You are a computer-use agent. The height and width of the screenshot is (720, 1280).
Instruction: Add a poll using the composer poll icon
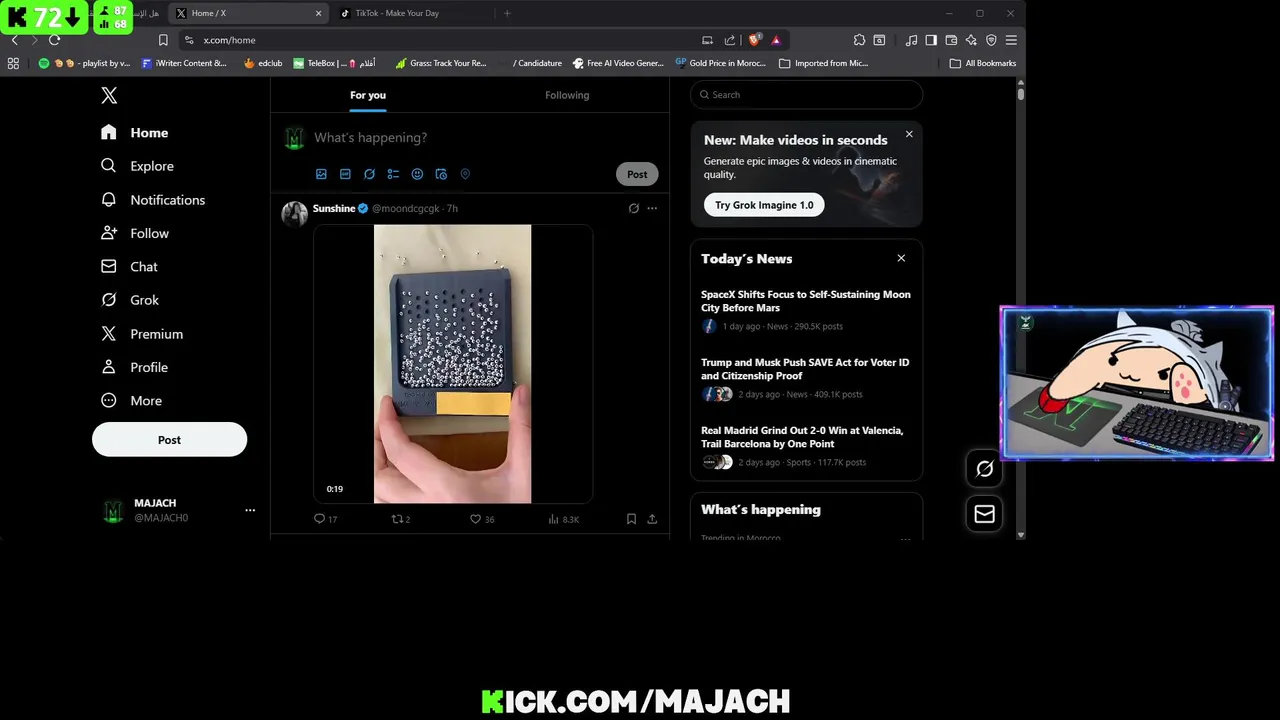pyautogui.click(x=393, y=174)
